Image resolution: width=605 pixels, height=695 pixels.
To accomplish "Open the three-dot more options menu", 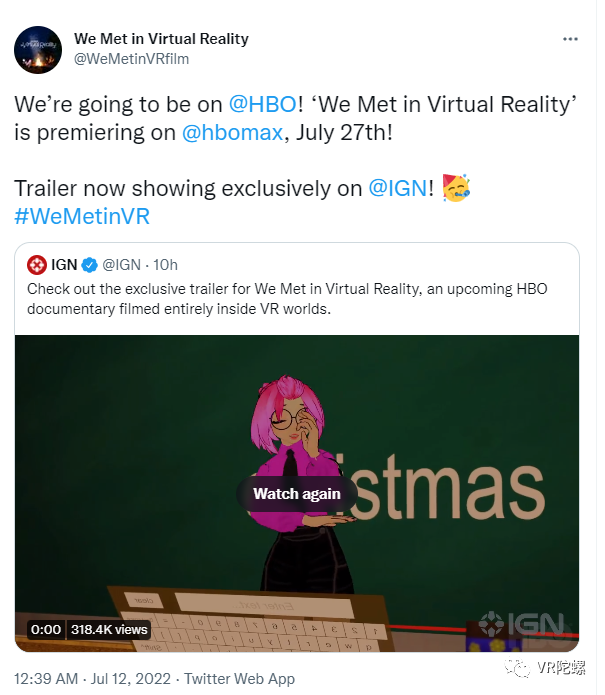I will pos(570,39).
